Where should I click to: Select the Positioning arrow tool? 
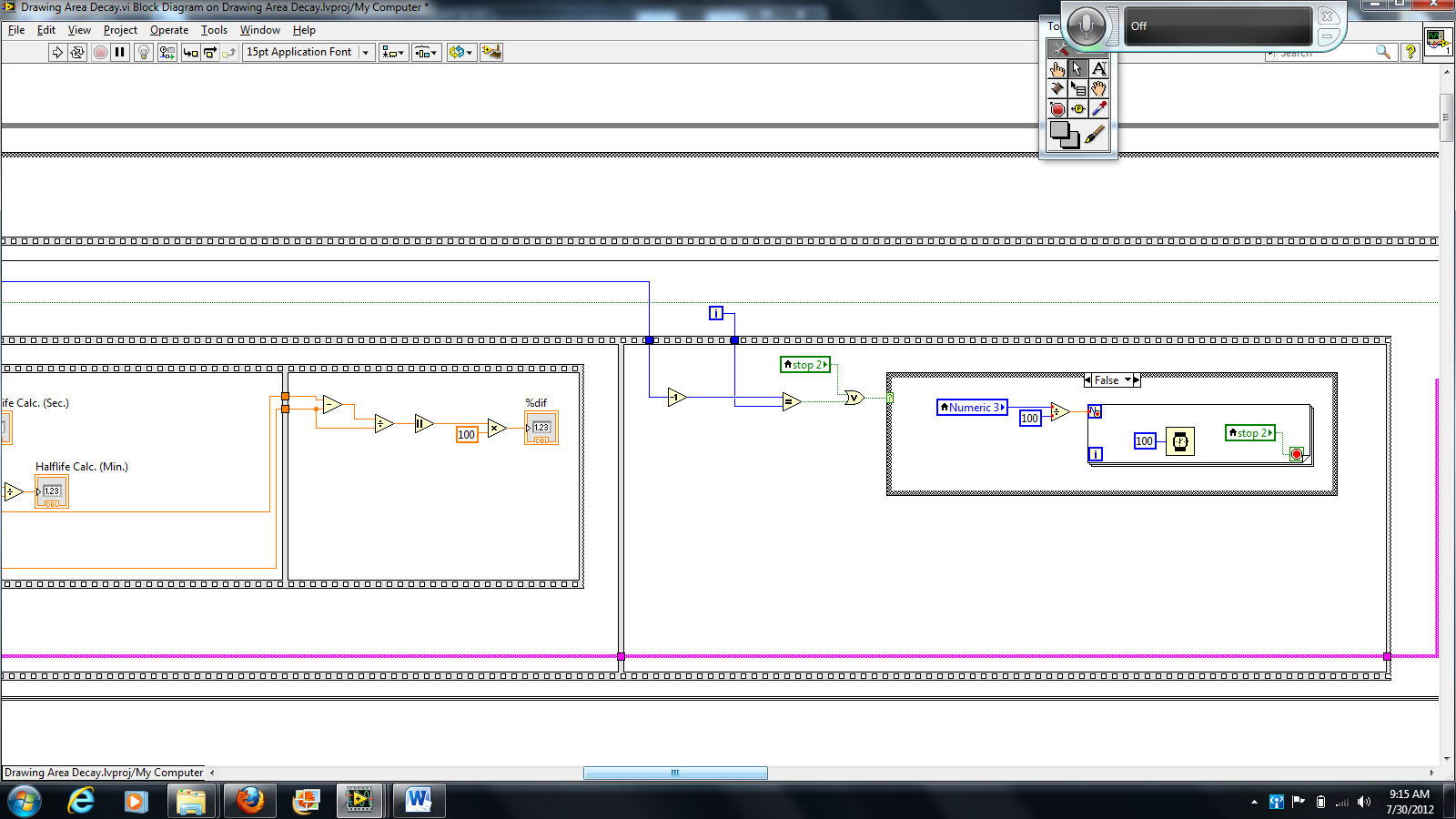pyautogui.click(x=1078, y=69)
